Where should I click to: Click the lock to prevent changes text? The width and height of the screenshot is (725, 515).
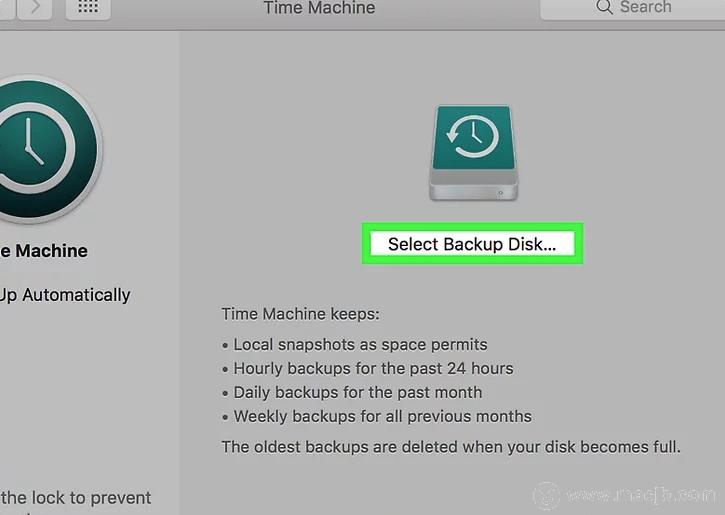click(76, 498)
